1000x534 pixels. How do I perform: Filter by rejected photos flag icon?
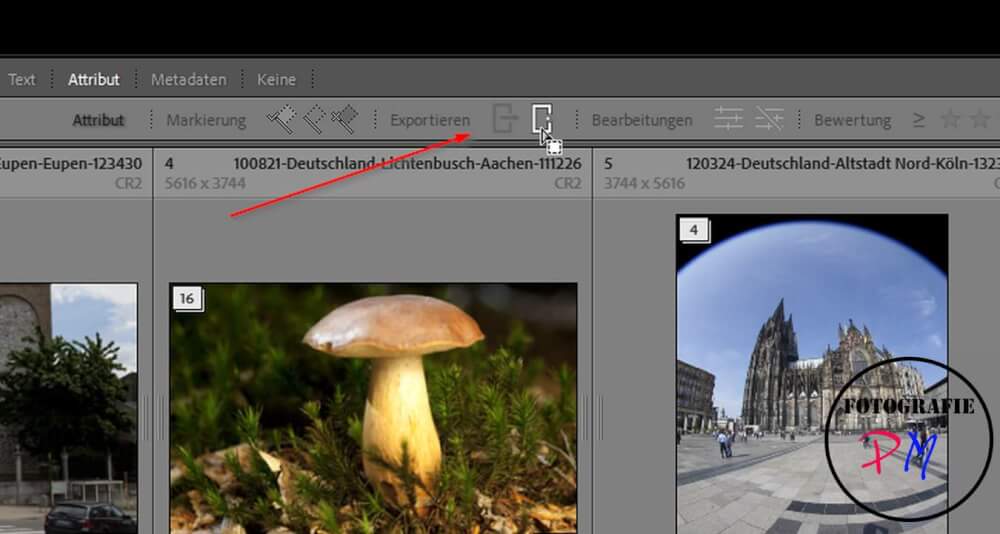345,119
